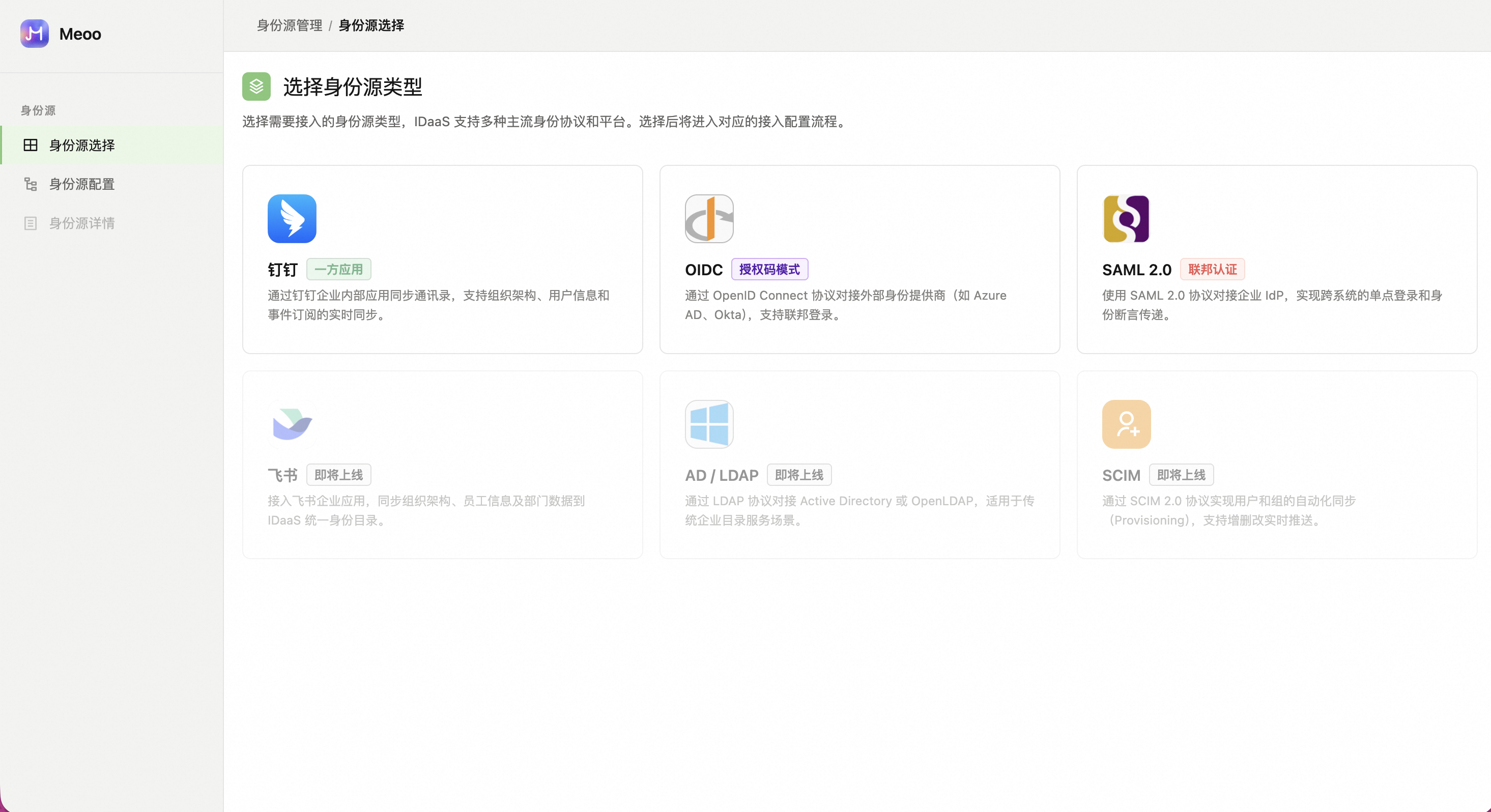Click the 钉钉 app icon
Screen dimensions: 1491x812
[x=292, y=219]
